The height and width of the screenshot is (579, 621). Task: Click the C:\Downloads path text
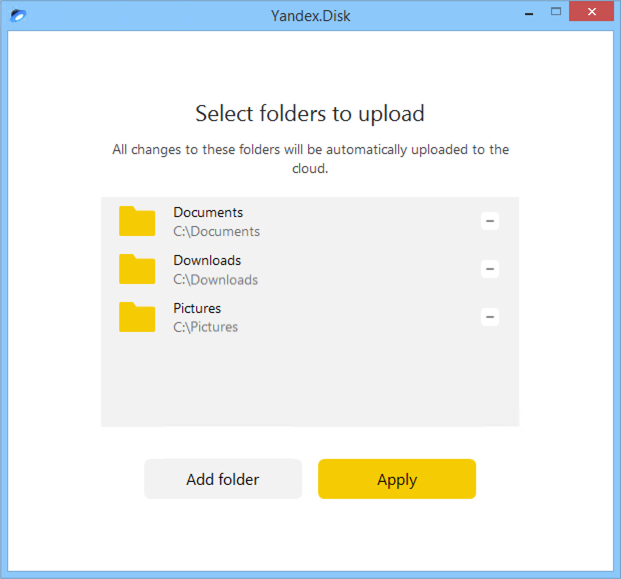[x=215, y=280]
